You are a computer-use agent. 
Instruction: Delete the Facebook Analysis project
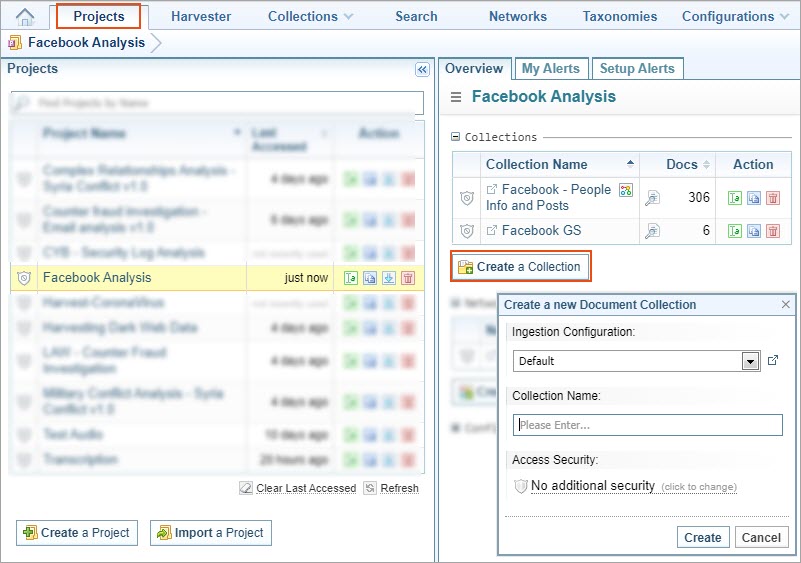point(408,278)
